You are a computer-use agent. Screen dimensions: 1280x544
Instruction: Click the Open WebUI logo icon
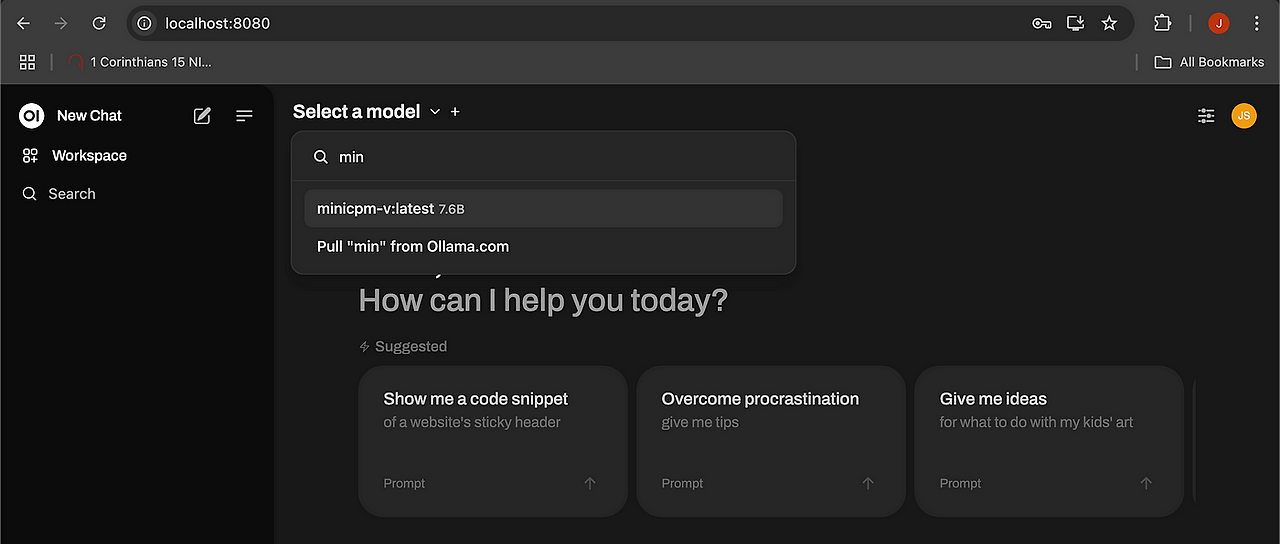pos(32,116)
